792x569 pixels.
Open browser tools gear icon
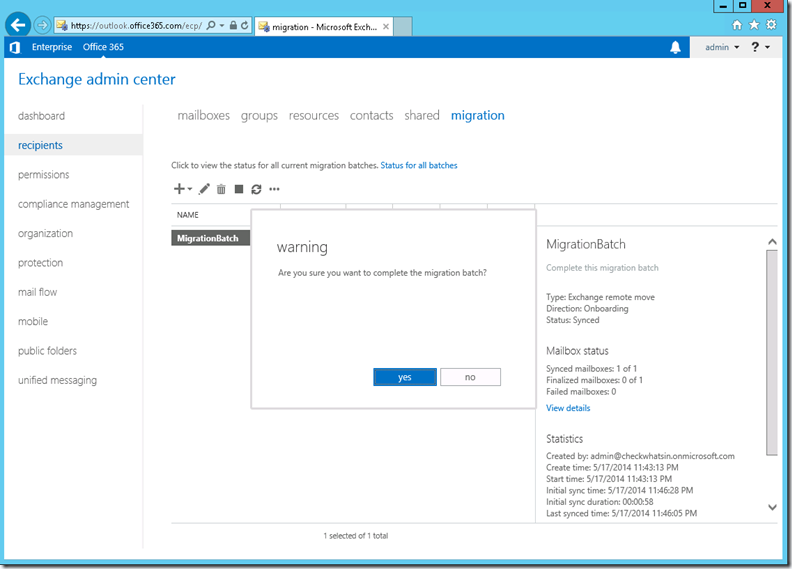771,24
